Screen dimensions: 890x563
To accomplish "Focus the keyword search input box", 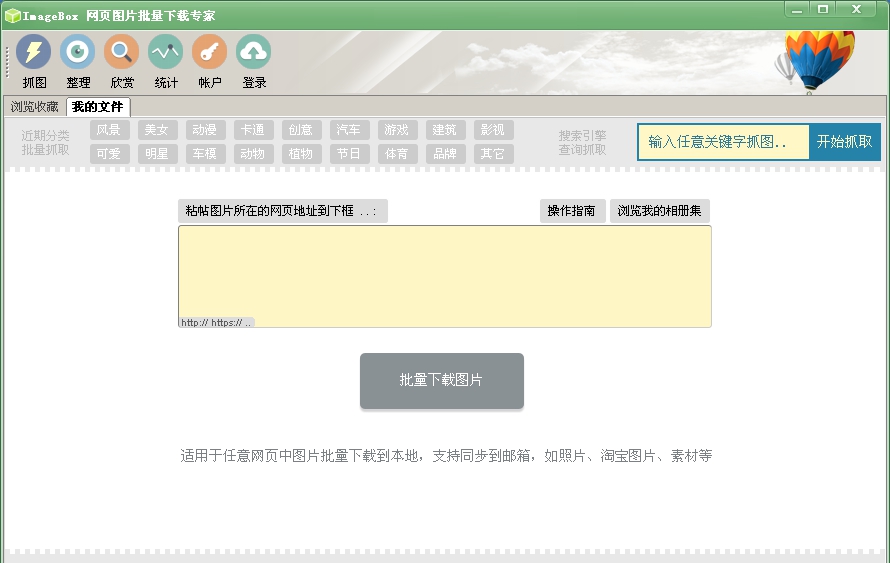I will point(724,142).
